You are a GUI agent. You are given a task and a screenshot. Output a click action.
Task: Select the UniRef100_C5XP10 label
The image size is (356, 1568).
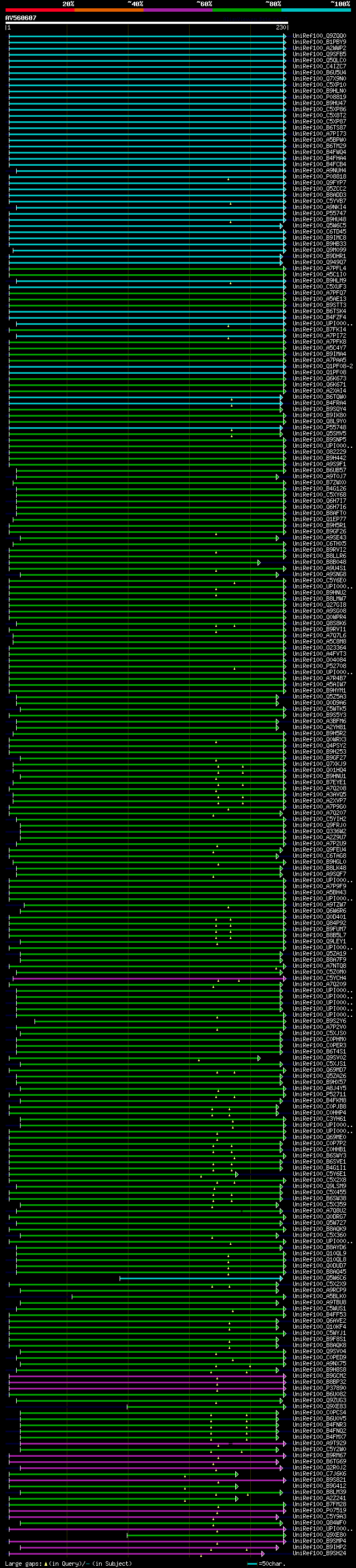[x=319, y=85]
